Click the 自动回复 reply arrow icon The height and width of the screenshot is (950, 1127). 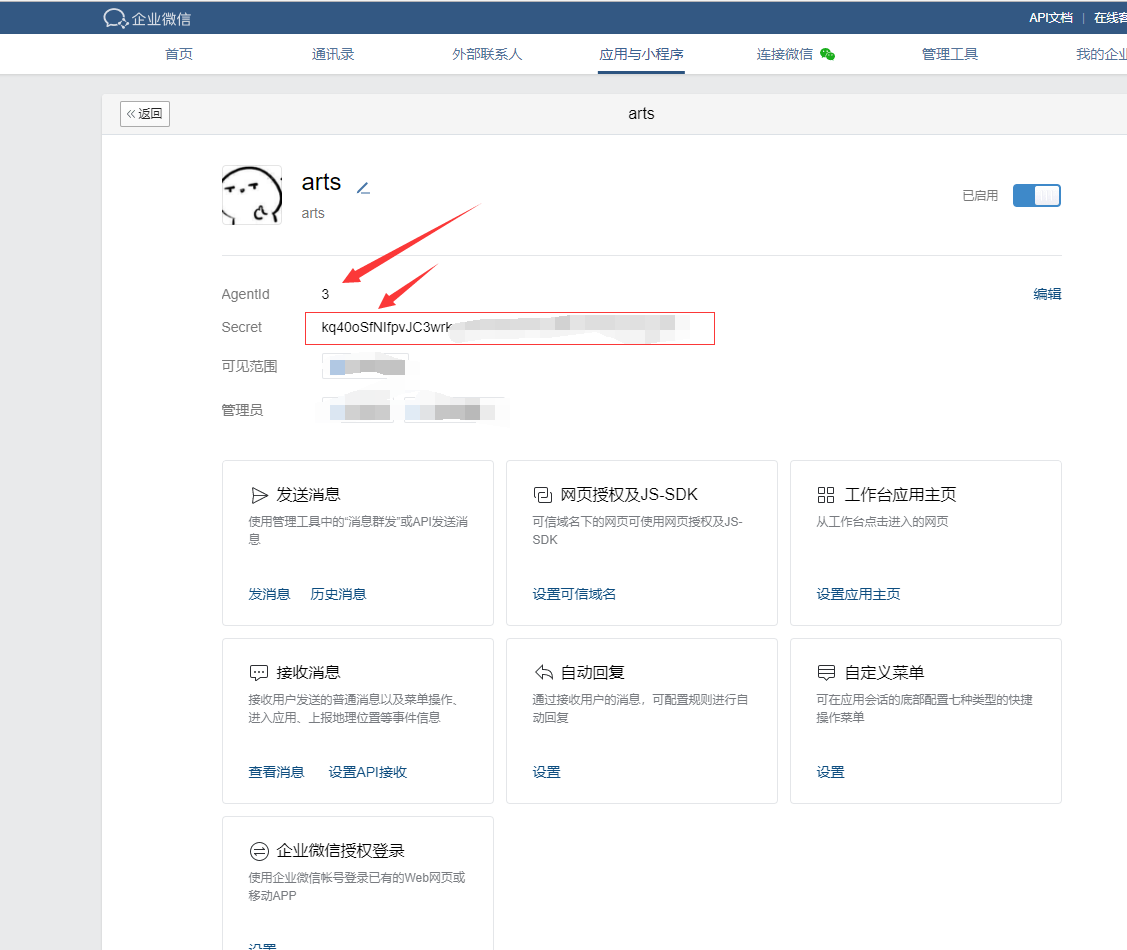coord(543,673)
